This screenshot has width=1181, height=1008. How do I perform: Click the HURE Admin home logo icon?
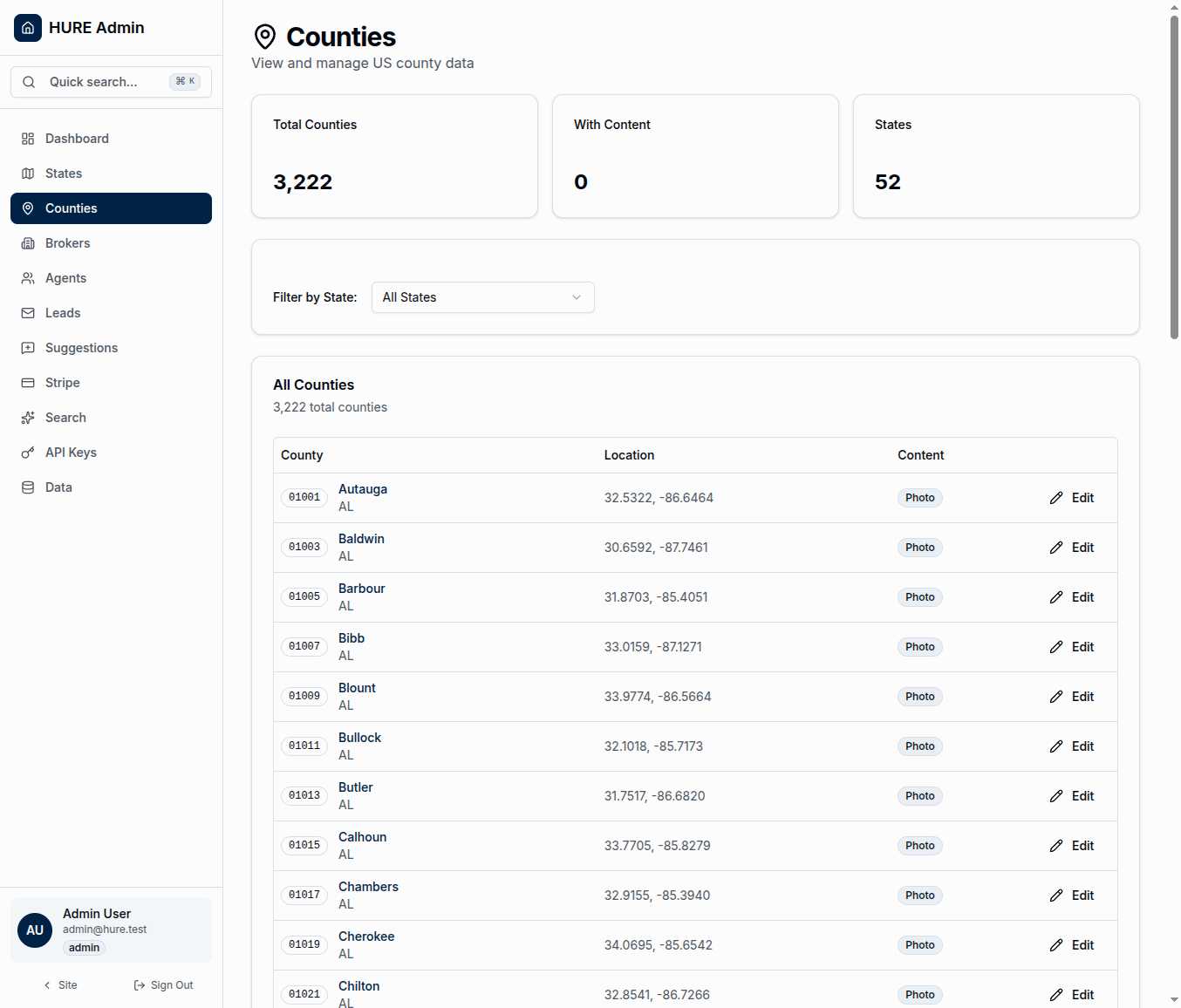(x=28, y=28)
